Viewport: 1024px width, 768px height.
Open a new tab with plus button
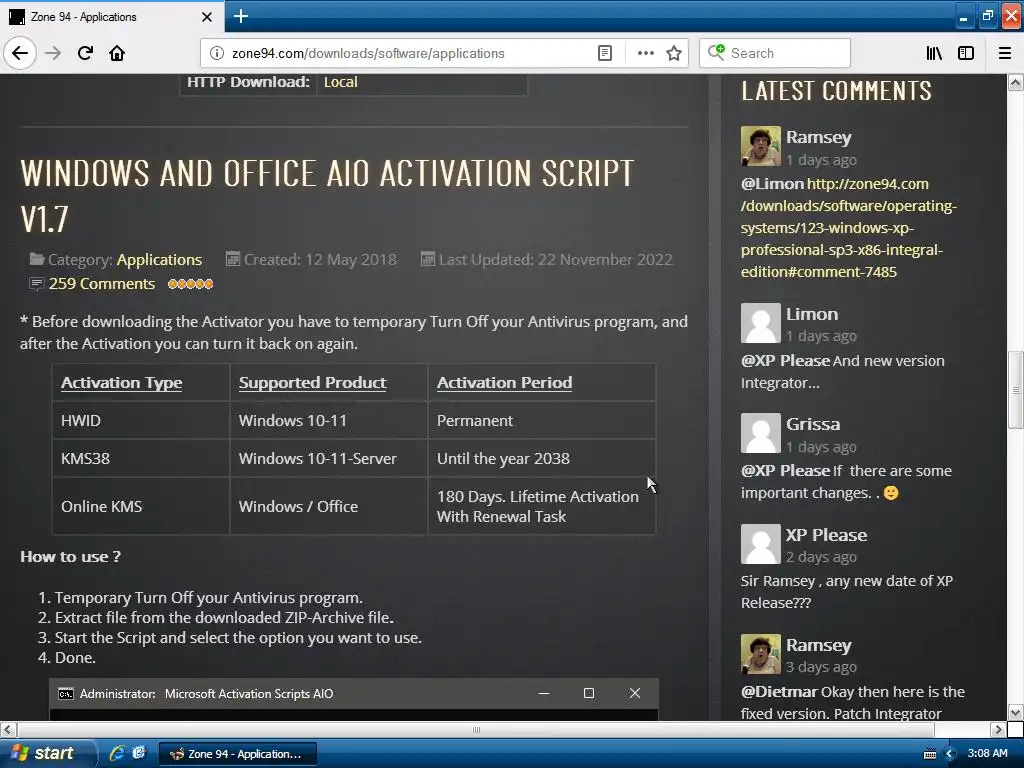(x=240, y=16)
